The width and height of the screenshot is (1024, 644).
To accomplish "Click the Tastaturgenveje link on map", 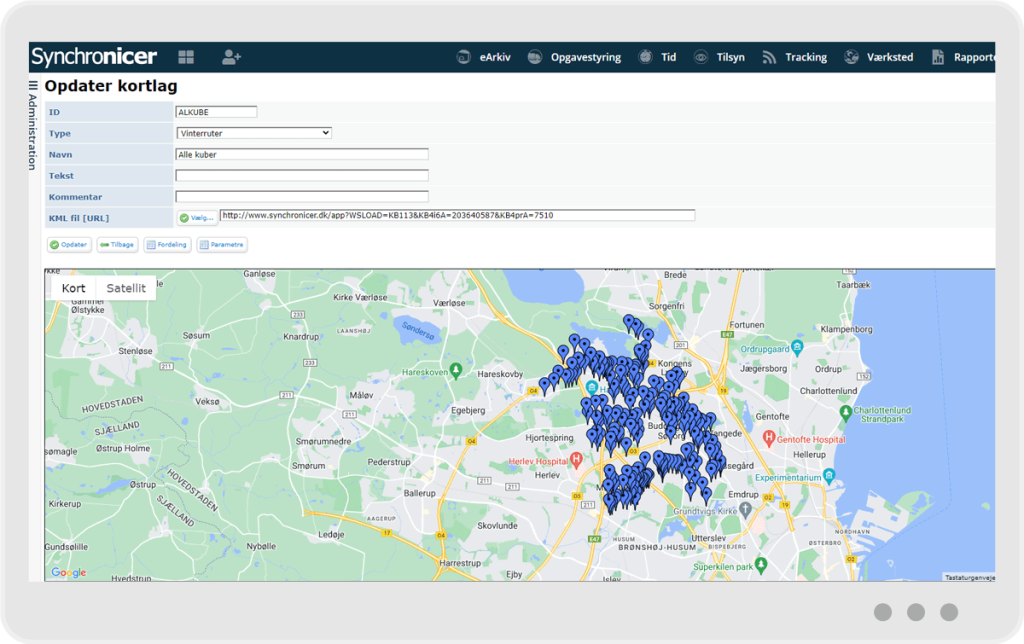I will coord(969,577).
